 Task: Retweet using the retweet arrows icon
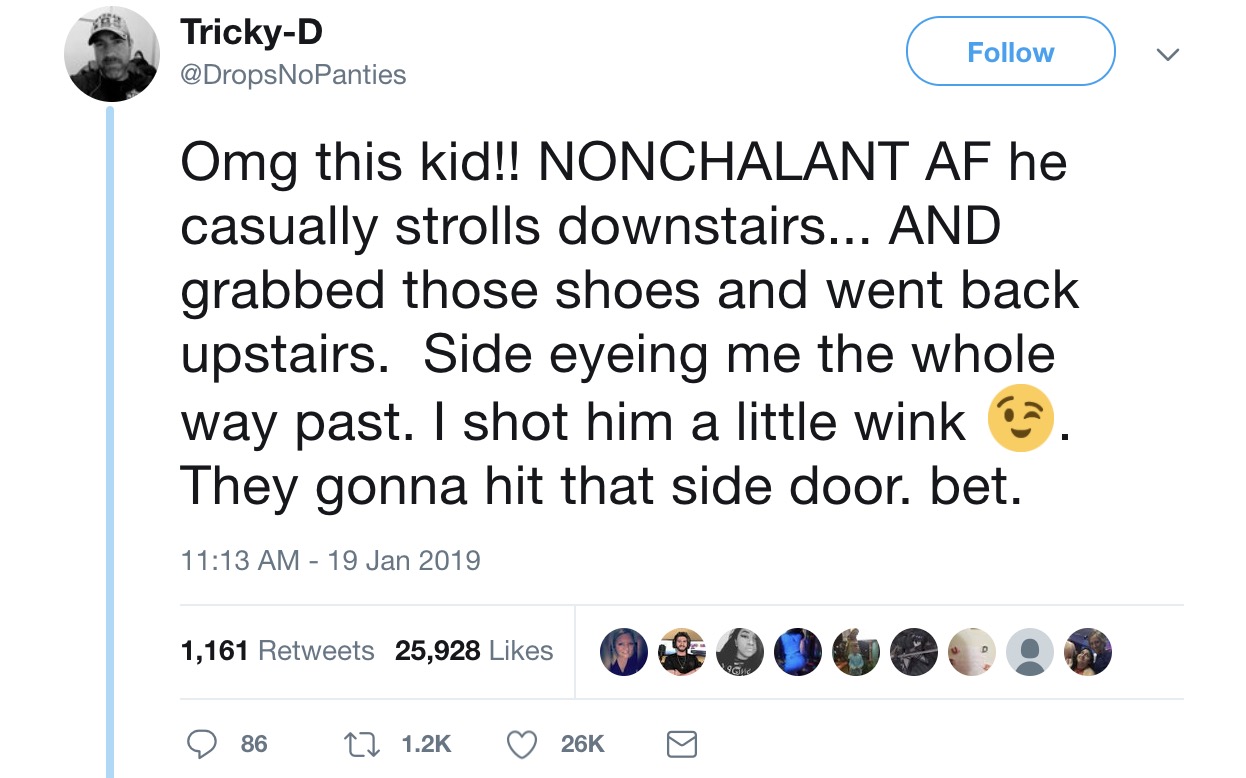tap(355, 743)
